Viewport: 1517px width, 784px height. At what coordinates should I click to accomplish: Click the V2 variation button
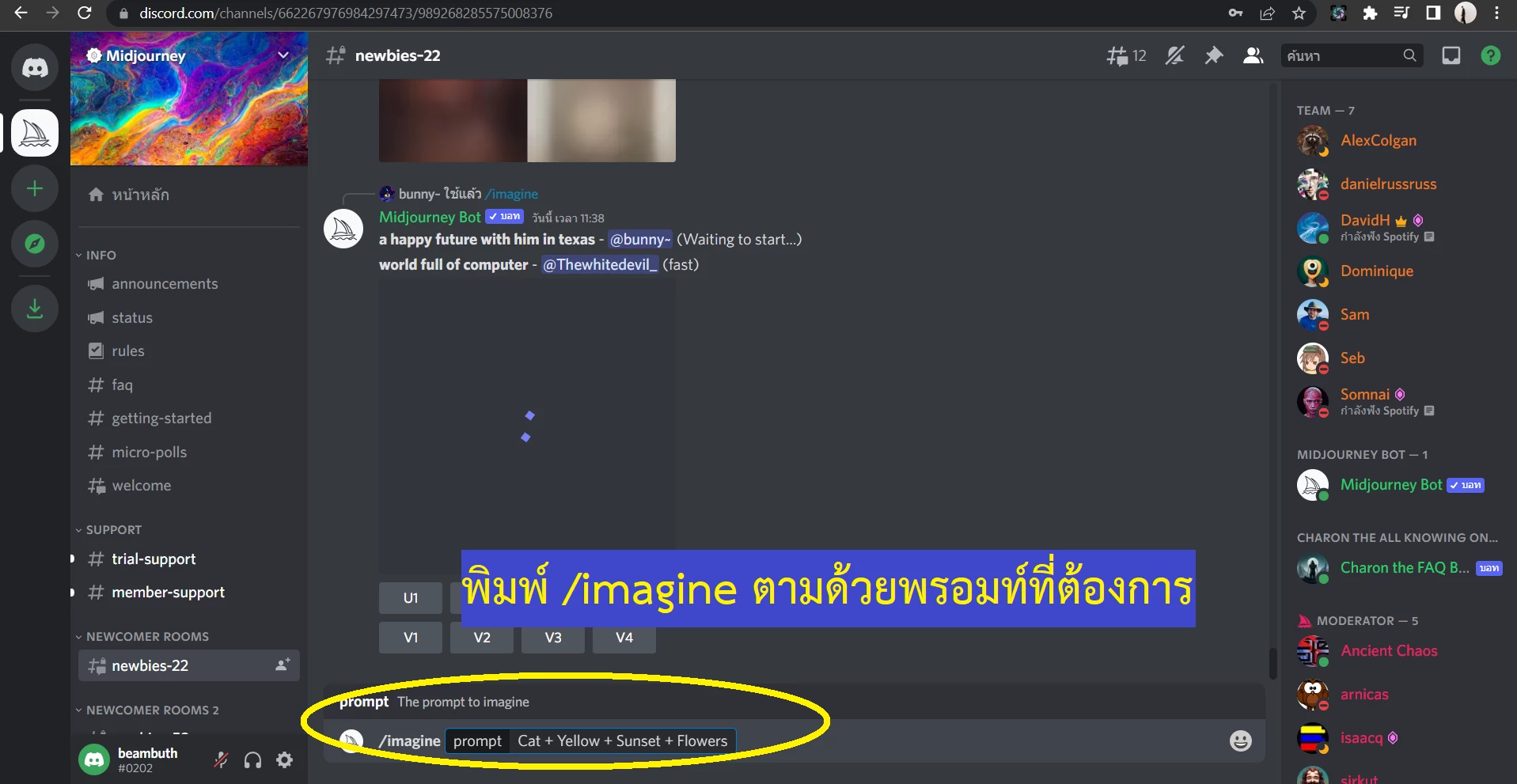482,638
